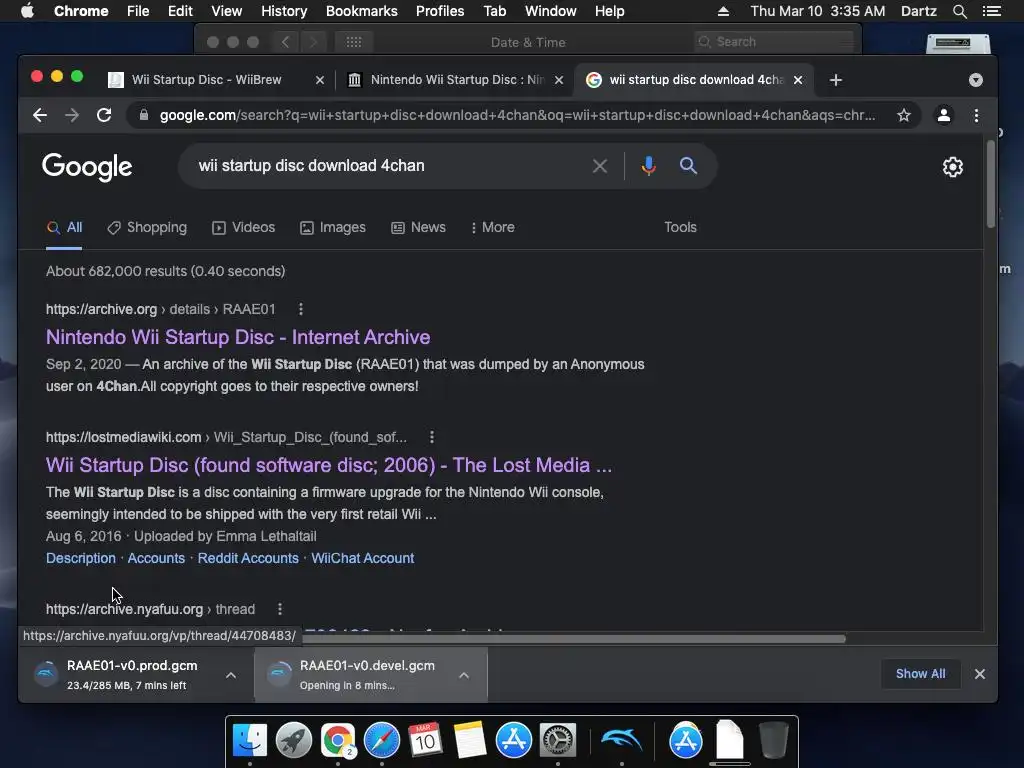Screen dimensions: 1024x768
Task: Click the Google logo
Action: tap(87, 167)
